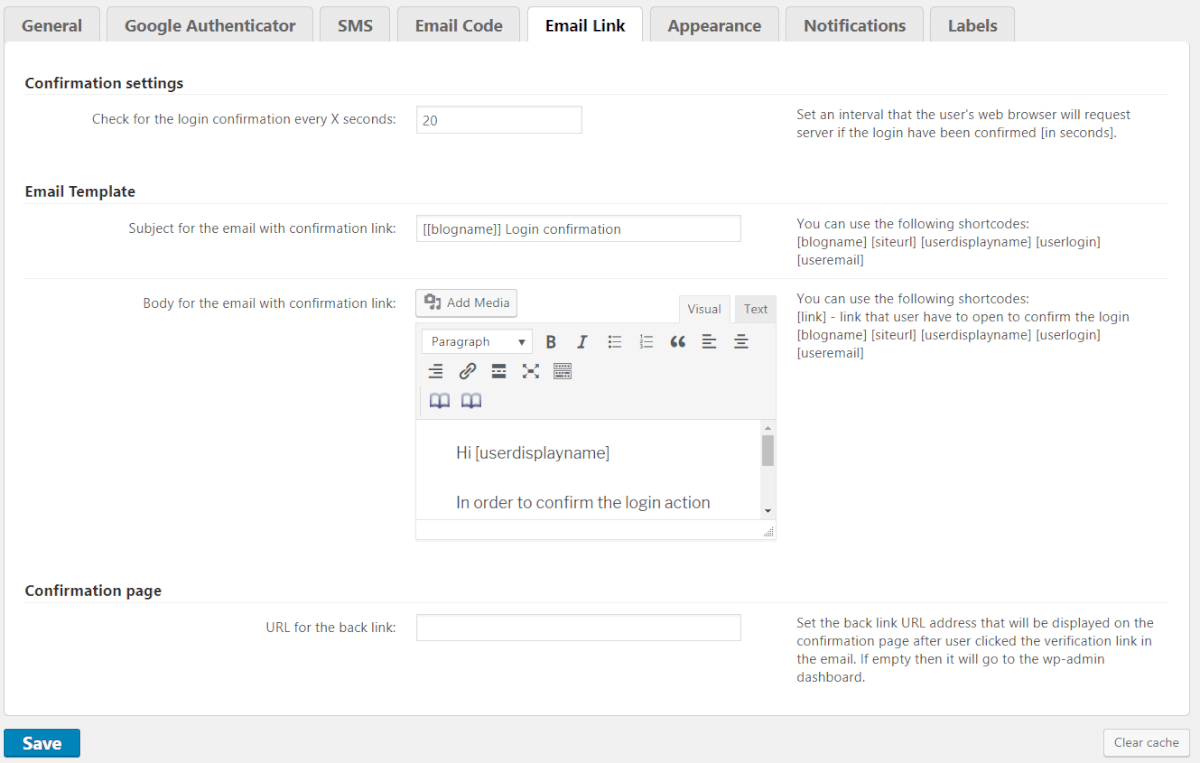Click the Add Media button
The image size is (1200, 763).
tap(466, 303)
